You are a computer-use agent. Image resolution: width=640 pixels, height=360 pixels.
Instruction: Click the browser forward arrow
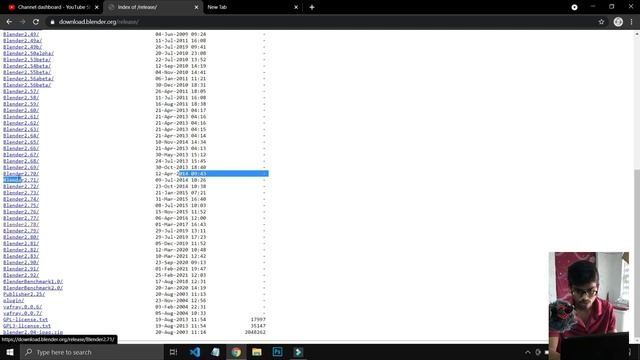pos(22,22)
